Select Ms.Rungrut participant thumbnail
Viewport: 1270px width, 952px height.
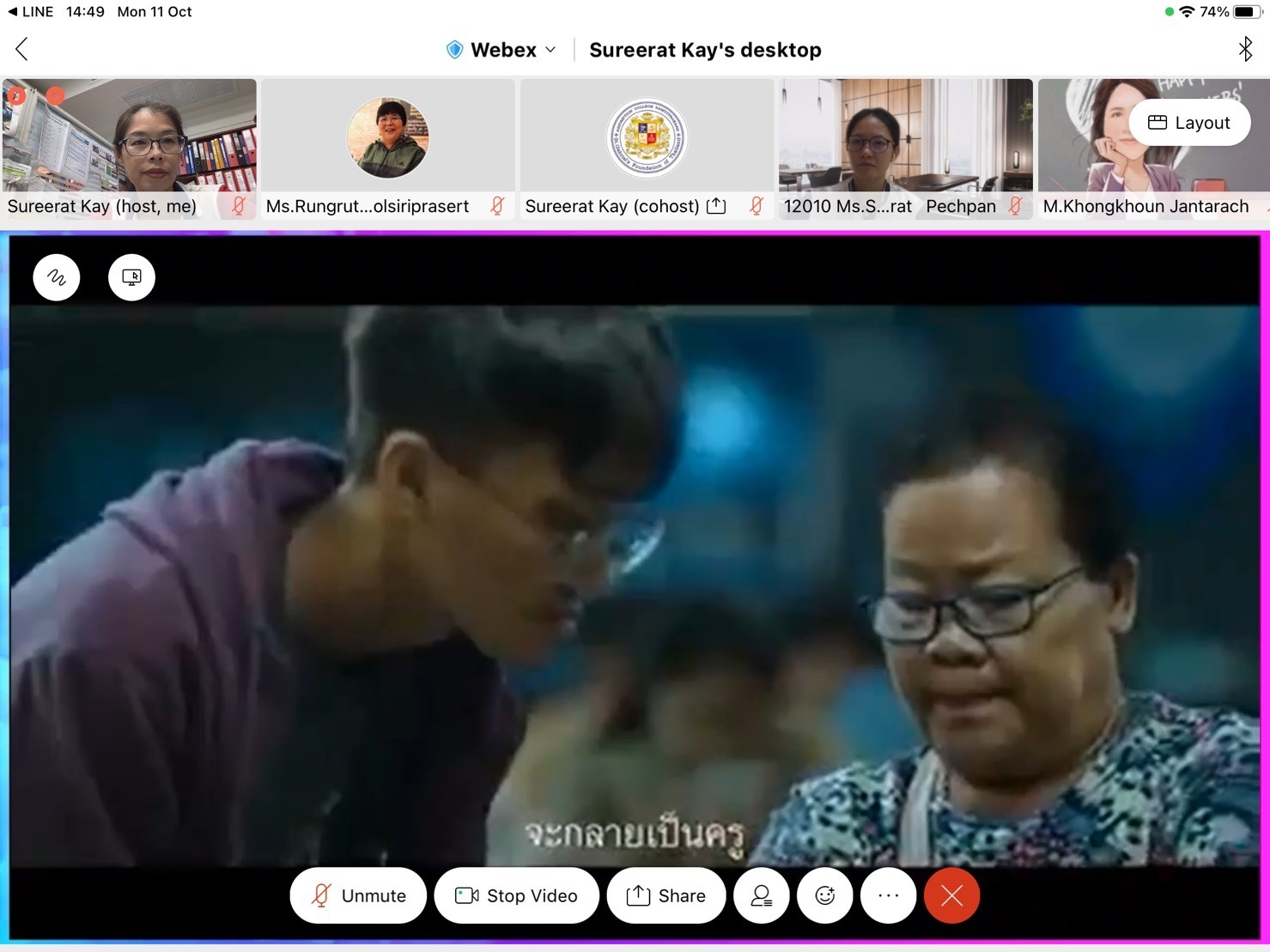click(388, 149)
